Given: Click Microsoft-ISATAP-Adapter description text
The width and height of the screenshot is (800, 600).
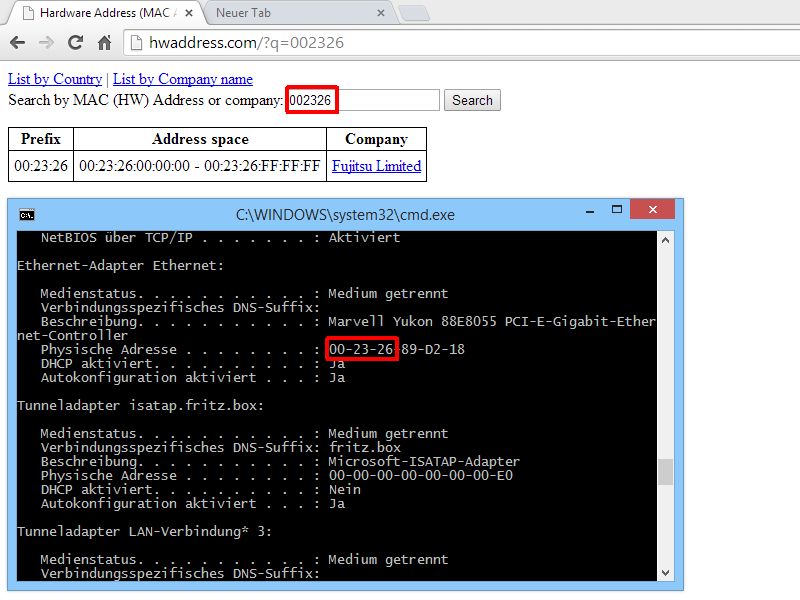Looking at the screenshot, I should 424,462.
